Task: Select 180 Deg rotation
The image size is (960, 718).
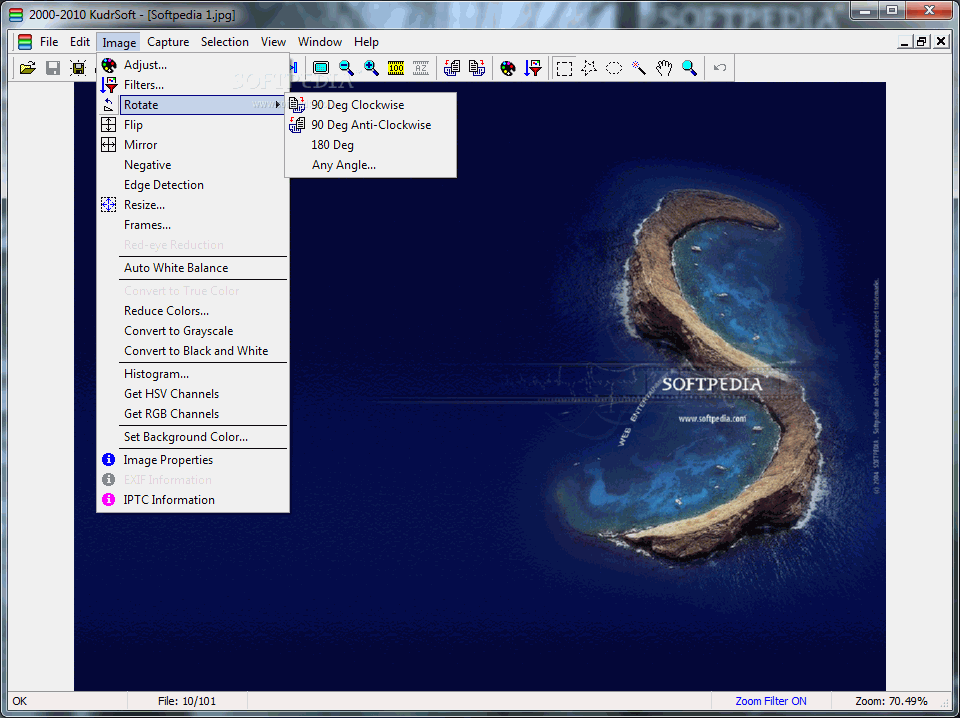Action: [371, 145]
